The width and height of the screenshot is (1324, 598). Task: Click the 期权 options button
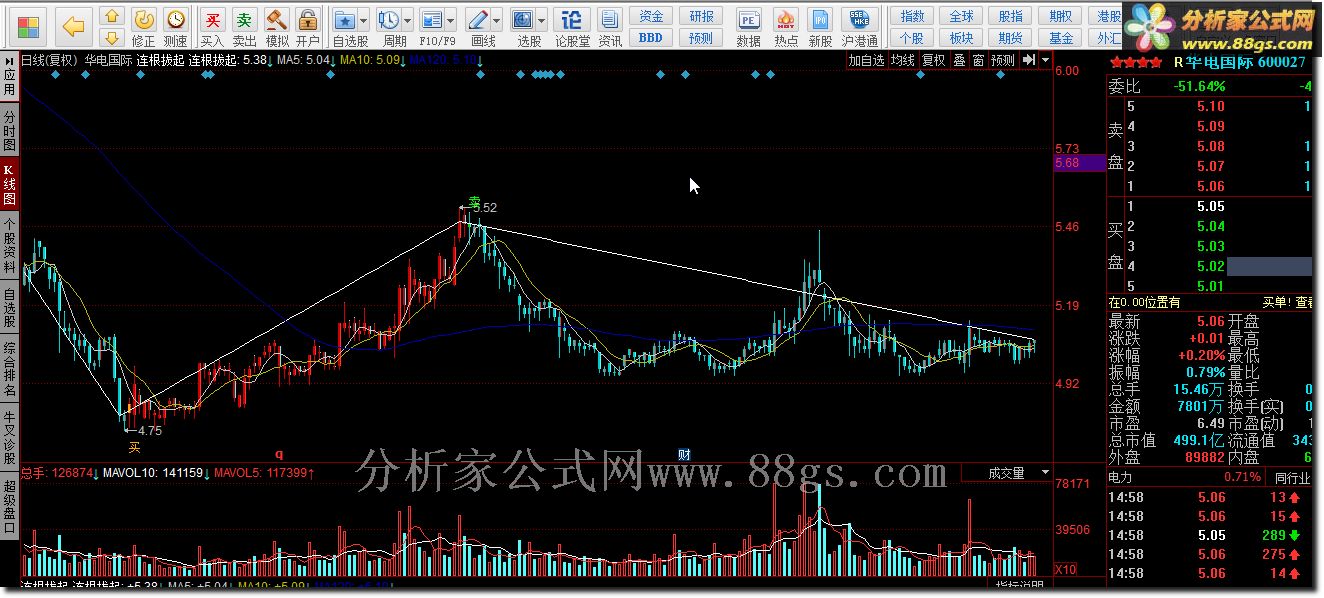1061,16
